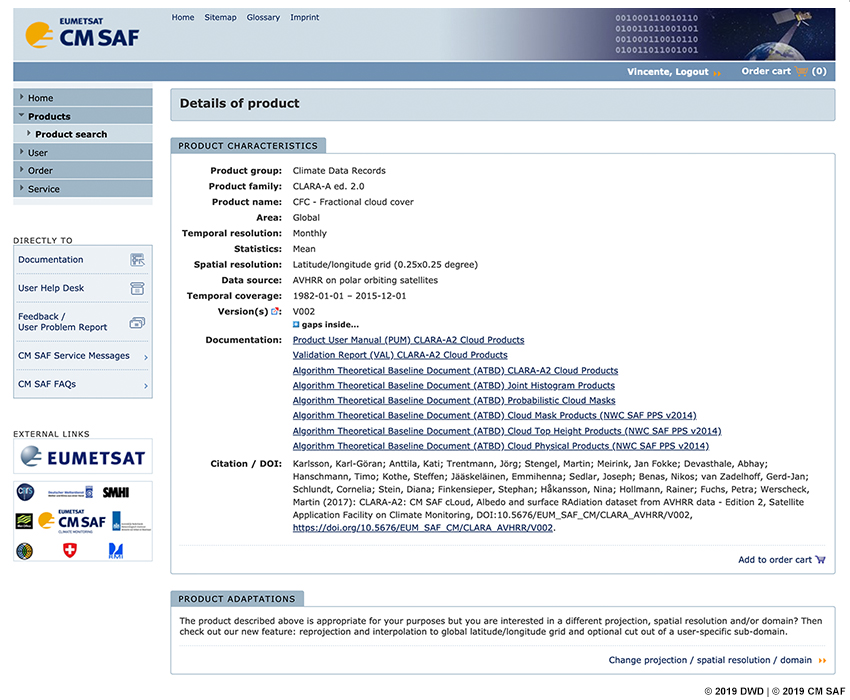Open Product search in sidebar
Image resolution: width=850 pixels, height=700 pixels.
[83, 134]
